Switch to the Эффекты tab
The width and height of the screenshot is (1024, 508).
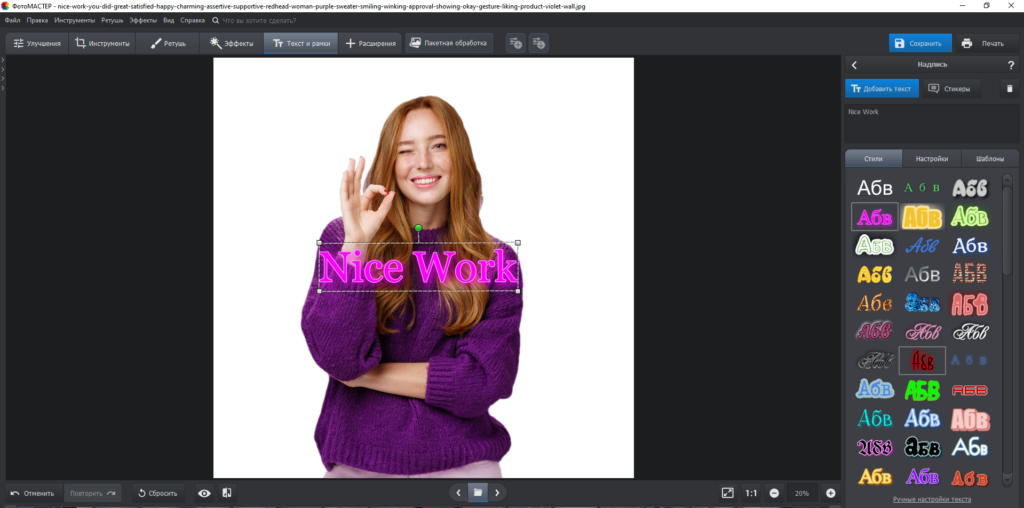coord(231,44)
